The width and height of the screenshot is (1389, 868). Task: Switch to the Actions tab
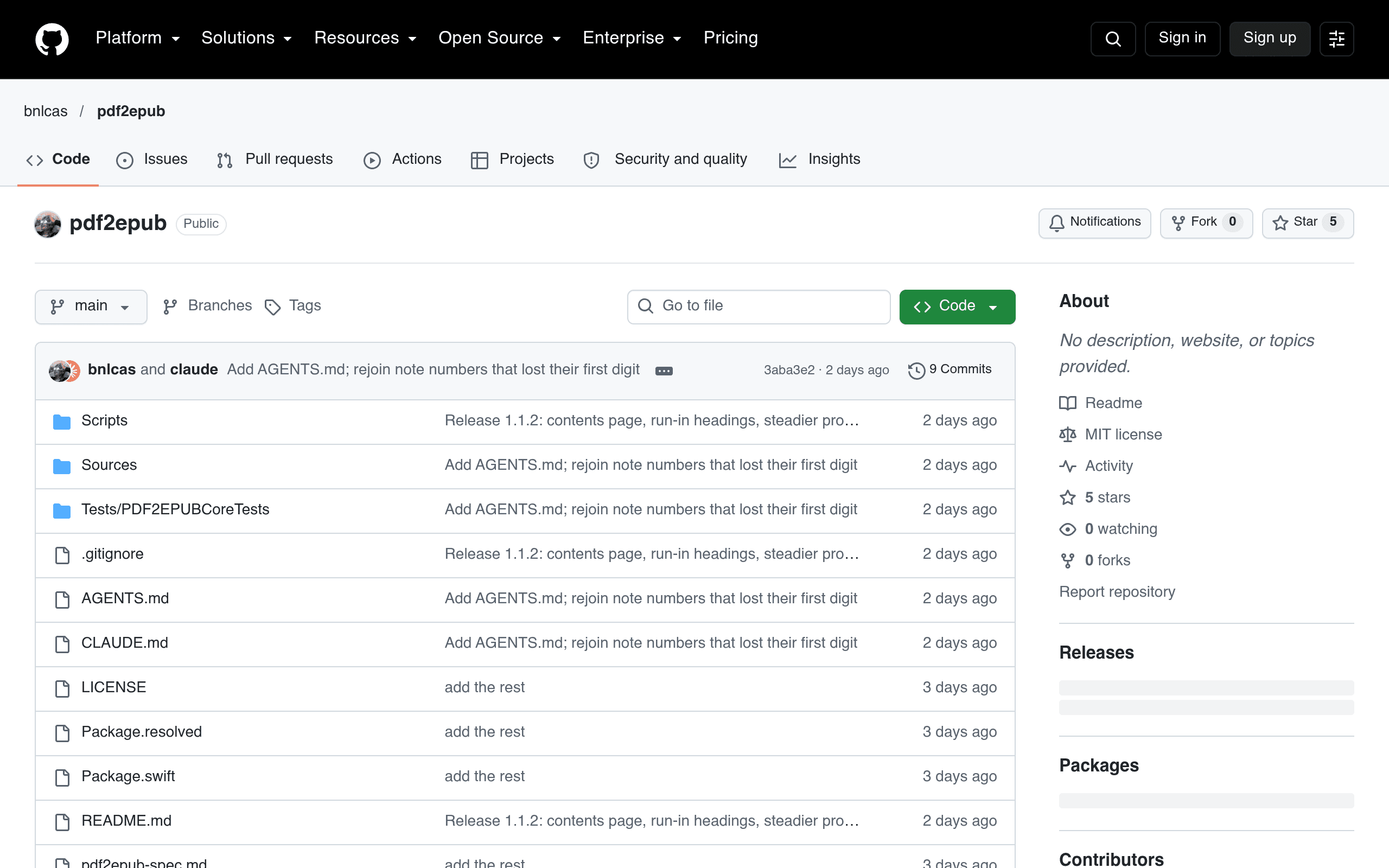tap(403, 159)
